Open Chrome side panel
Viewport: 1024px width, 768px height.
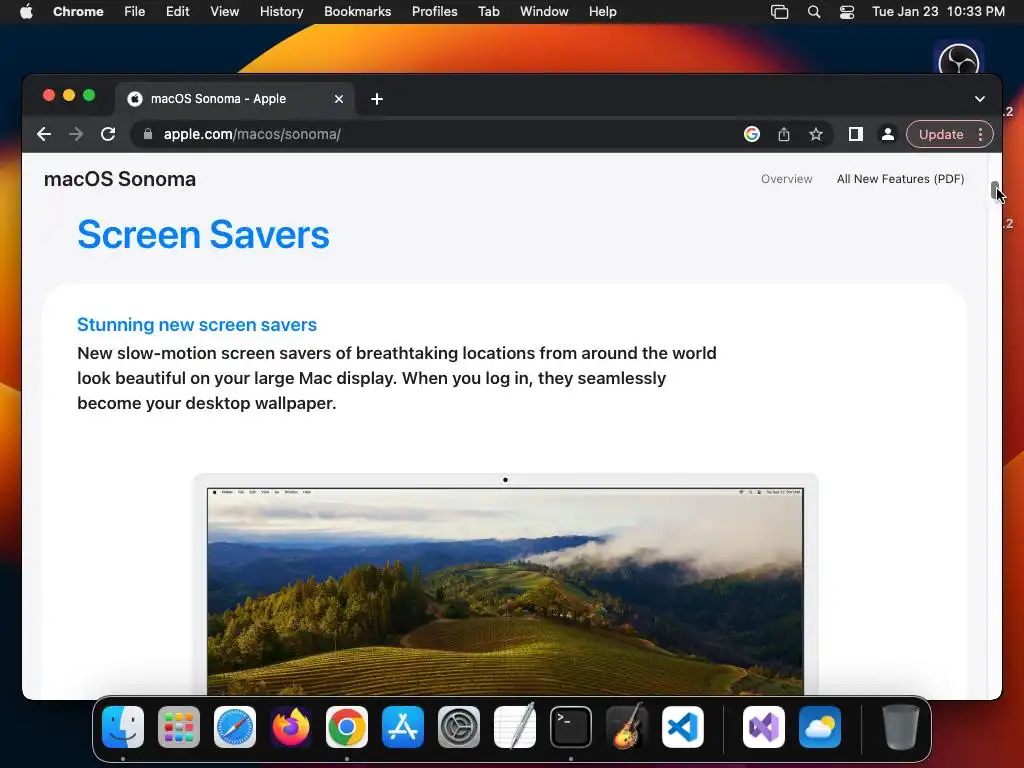point(856,135)
